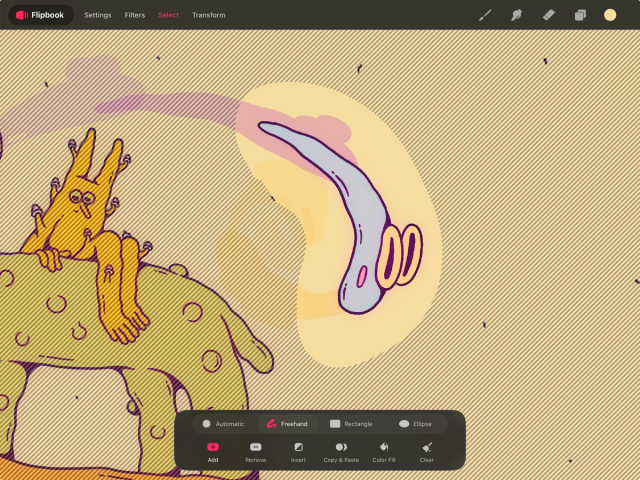This screenshot has height=480, width=640.
Task: Clear the current selection
Action: click(427, 452)
